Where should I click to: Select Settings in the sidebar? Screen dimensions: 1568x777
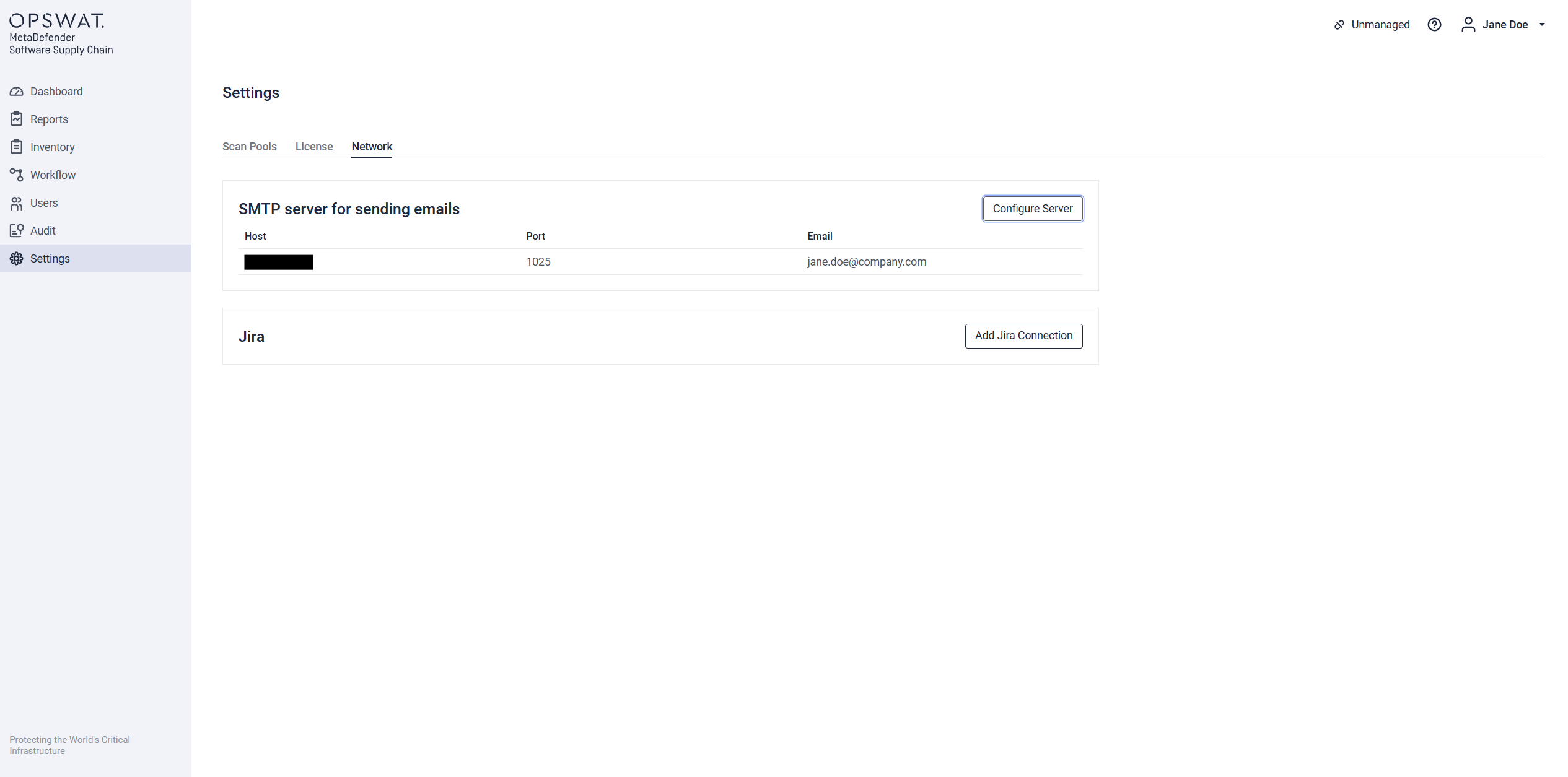[x=95, y=259]
